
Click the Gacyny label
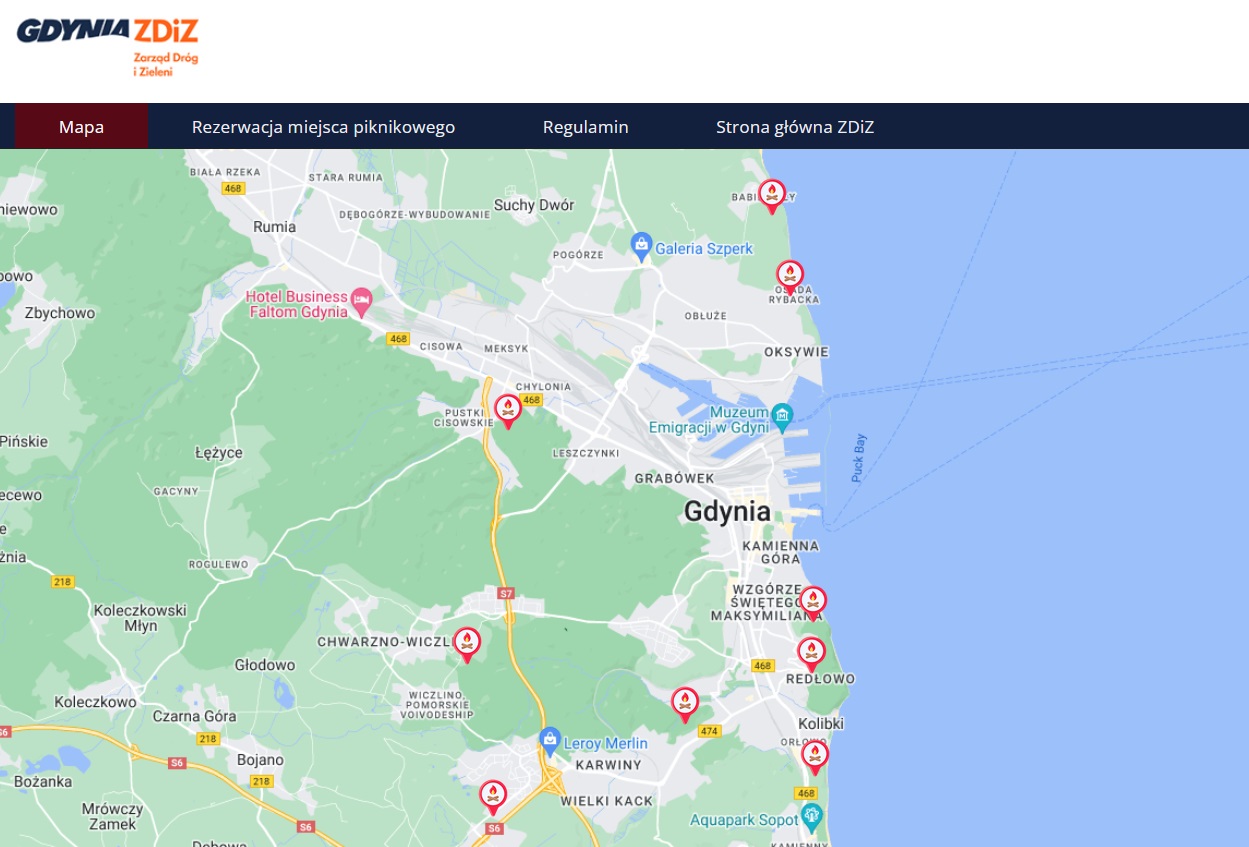click(x=177, y=491)
